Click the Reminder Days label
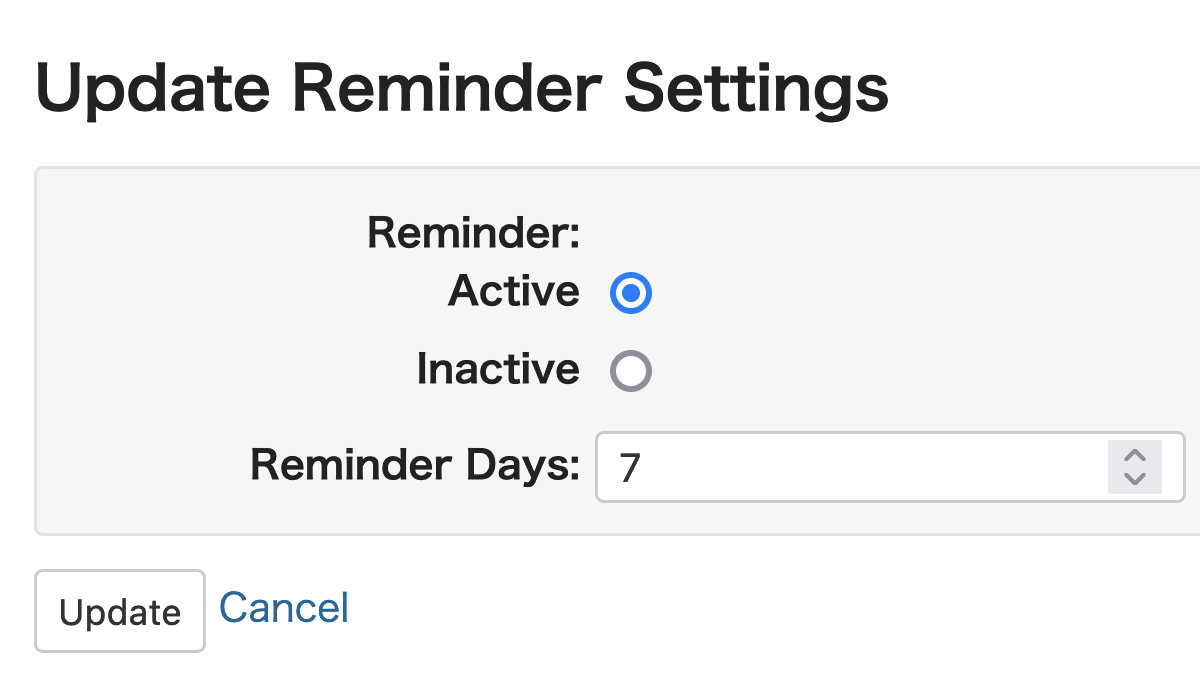 pyautogui.click(x=415, y=465)
